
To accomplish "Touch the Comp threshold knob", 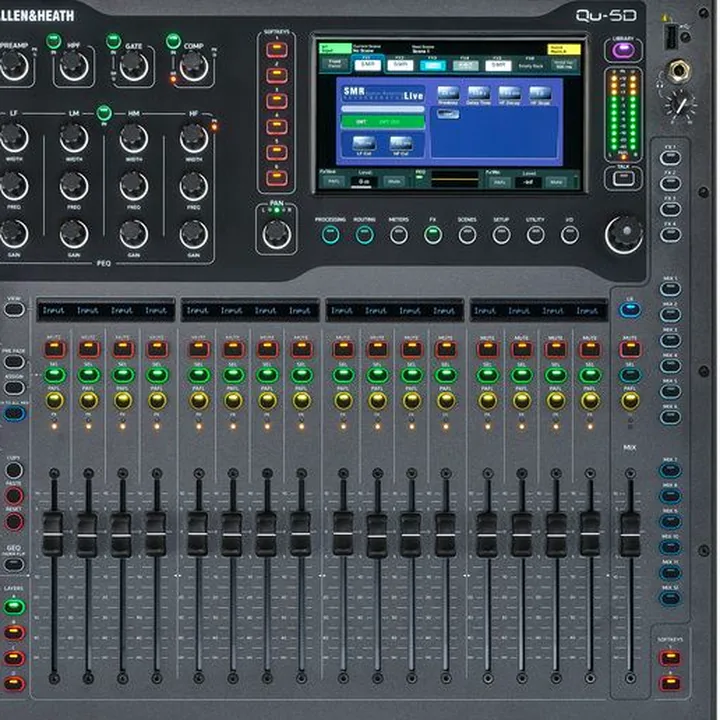I will pyautogui.click(x=194, y=65).
